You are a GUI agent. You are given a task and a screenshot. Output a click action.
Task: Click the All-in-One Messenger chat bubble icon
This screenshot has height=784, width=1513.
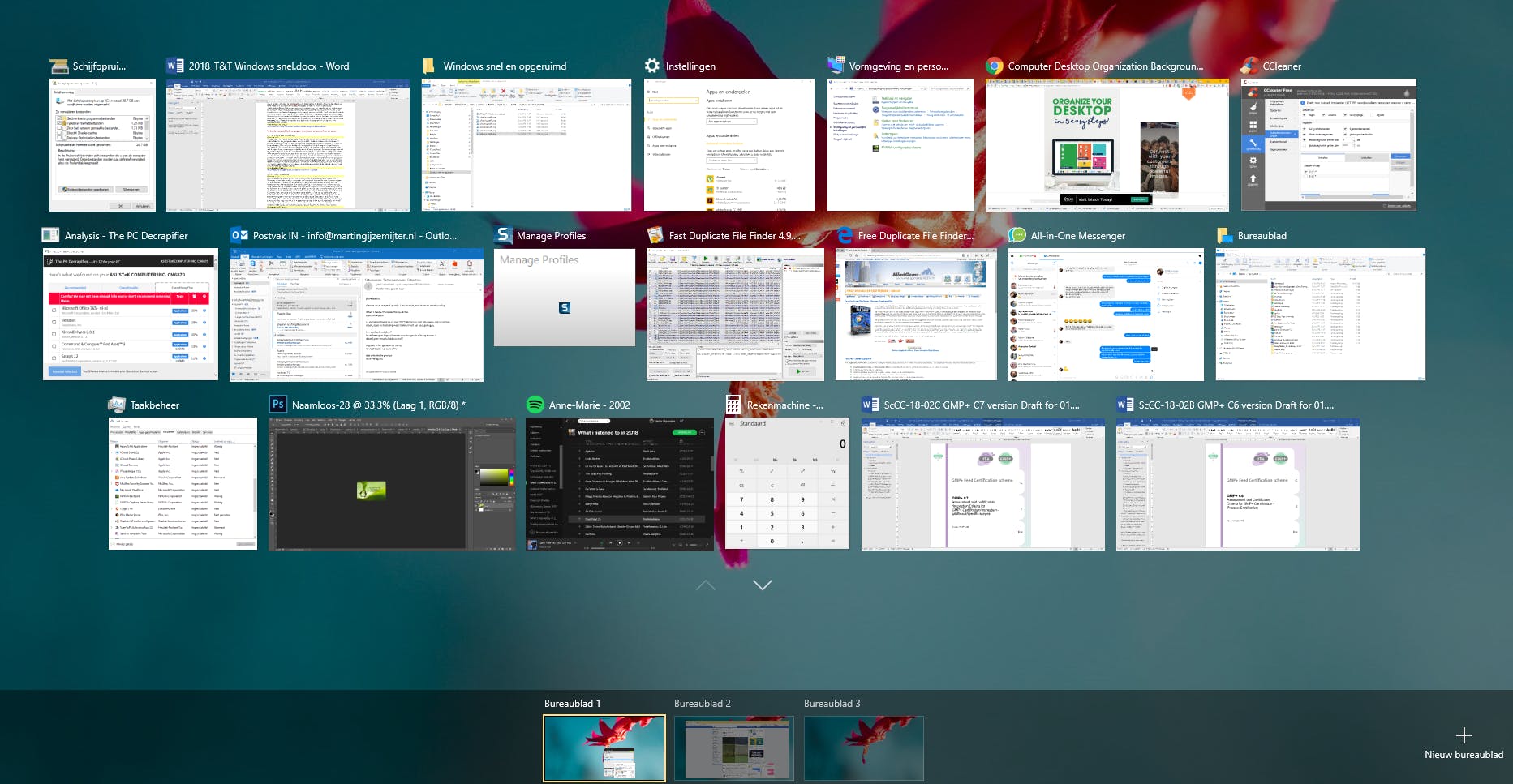pyautogui.click(x=1017, y=236)
